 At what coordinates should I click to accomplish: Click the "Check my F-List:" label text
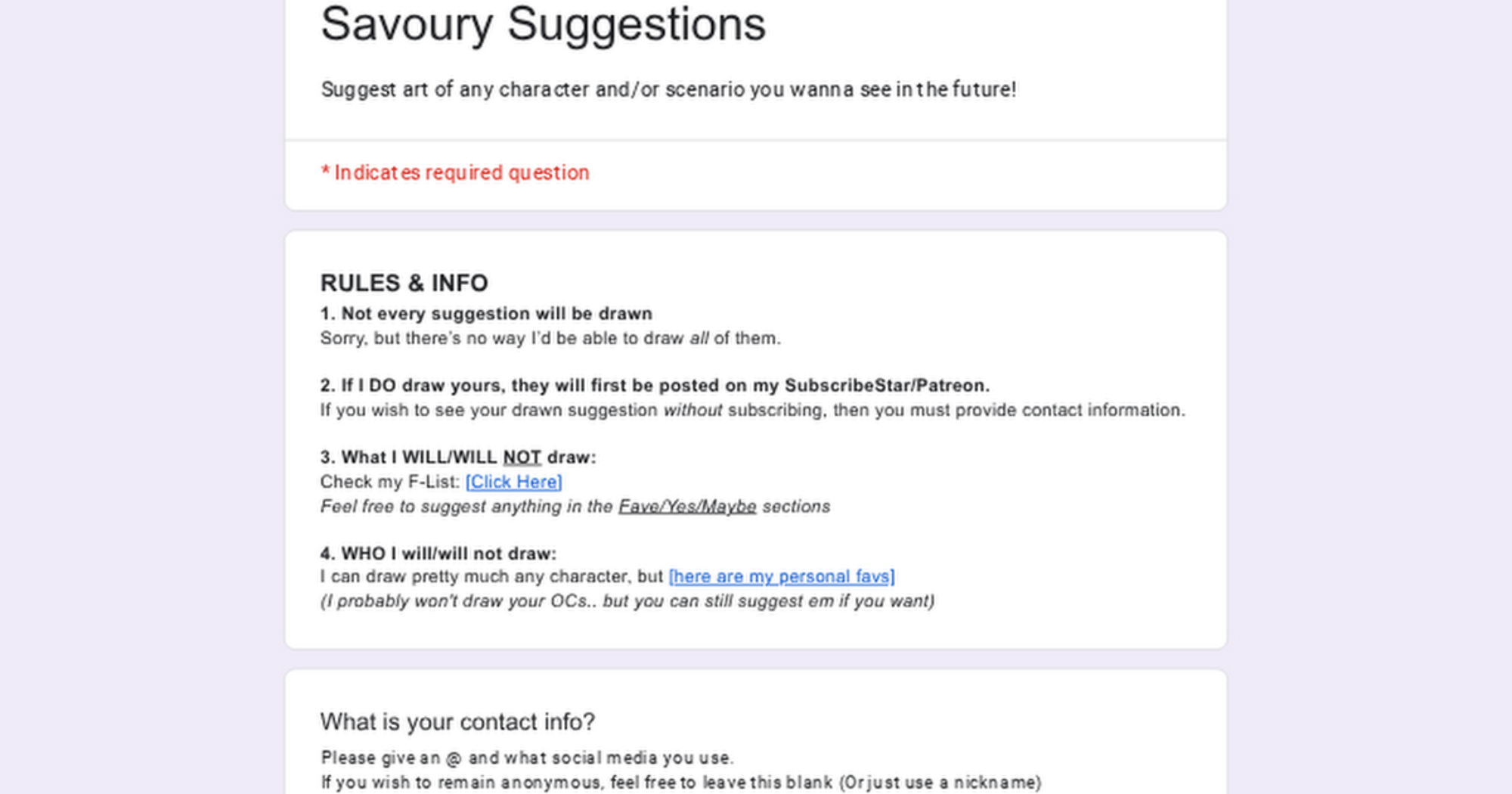coord(389,482)
